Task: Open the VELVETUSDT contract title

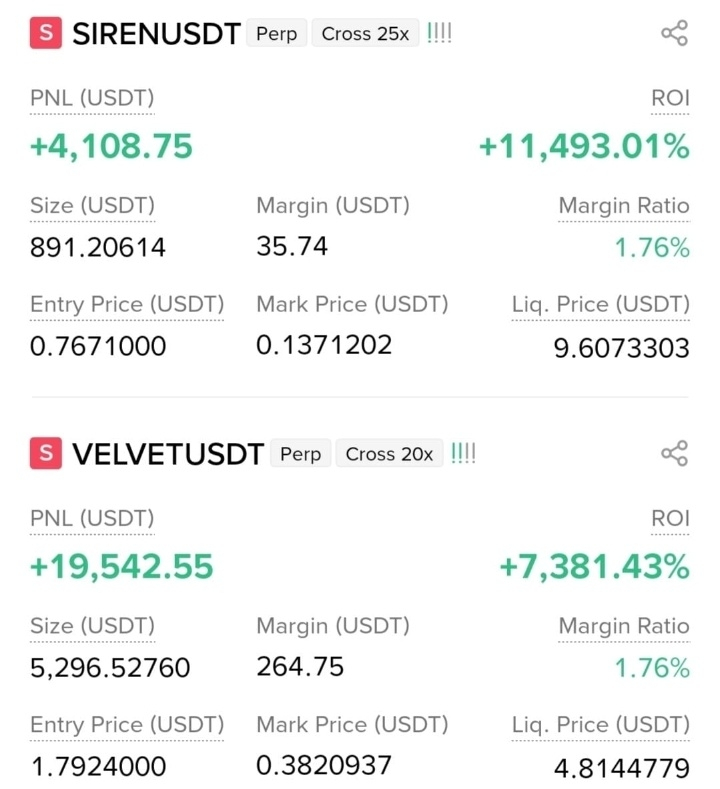Action: click(x=169, y=454)
